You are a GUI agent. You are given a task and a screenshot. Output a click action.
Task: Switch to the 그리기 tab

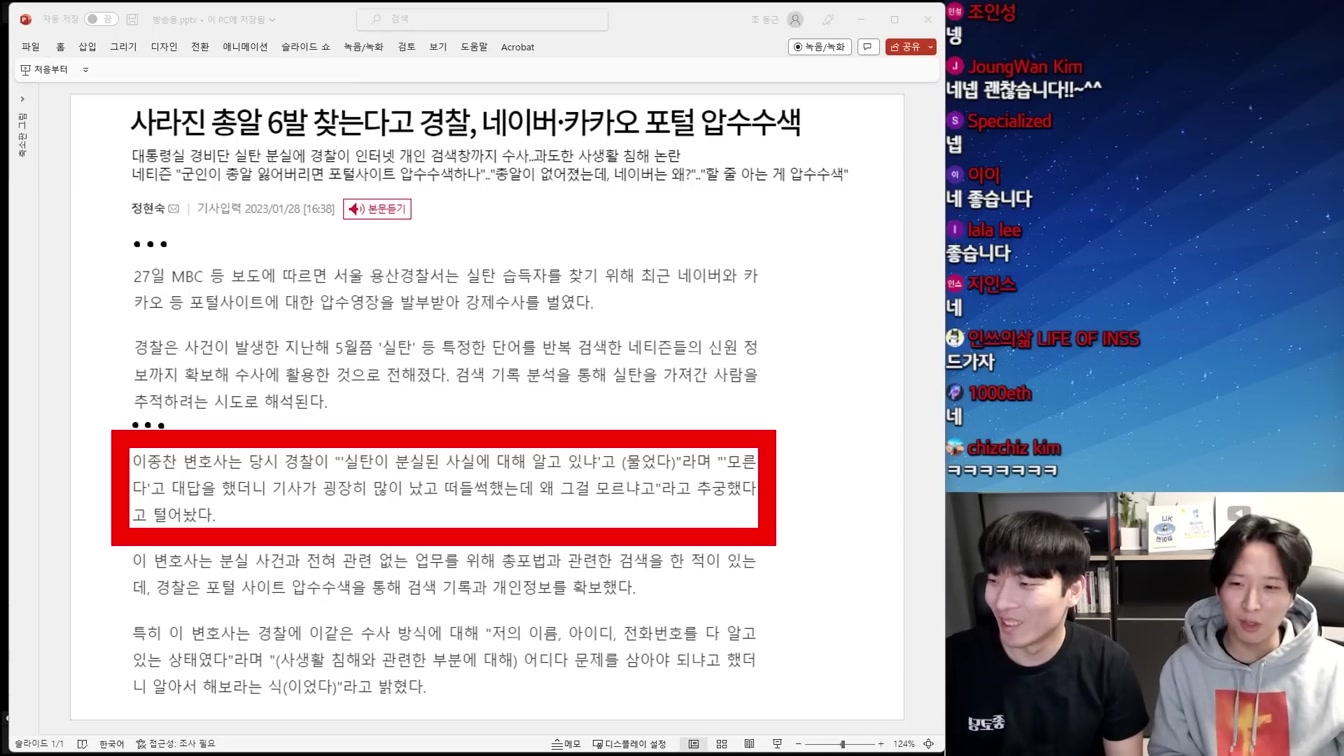coord(123,47)
